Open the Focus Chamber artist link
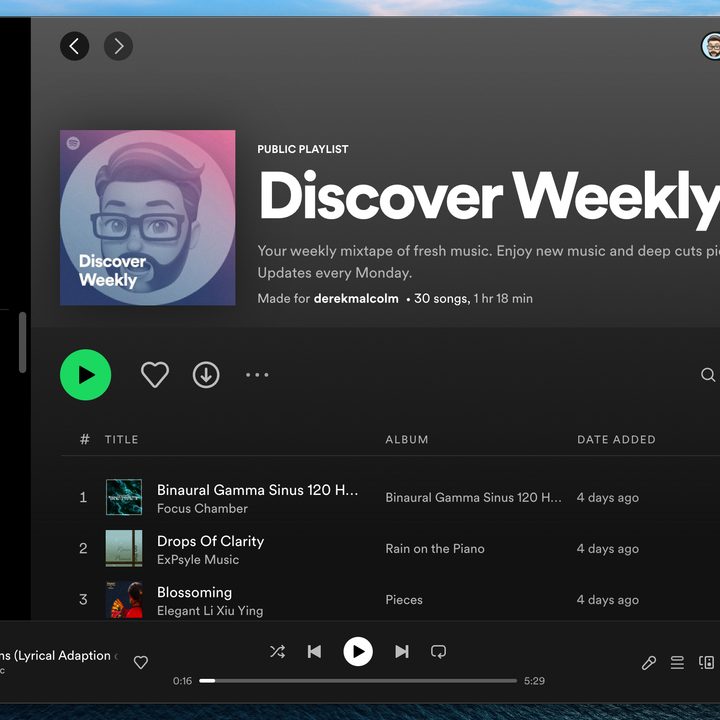This screenshot has width=720, height=720. pos(202,509)
